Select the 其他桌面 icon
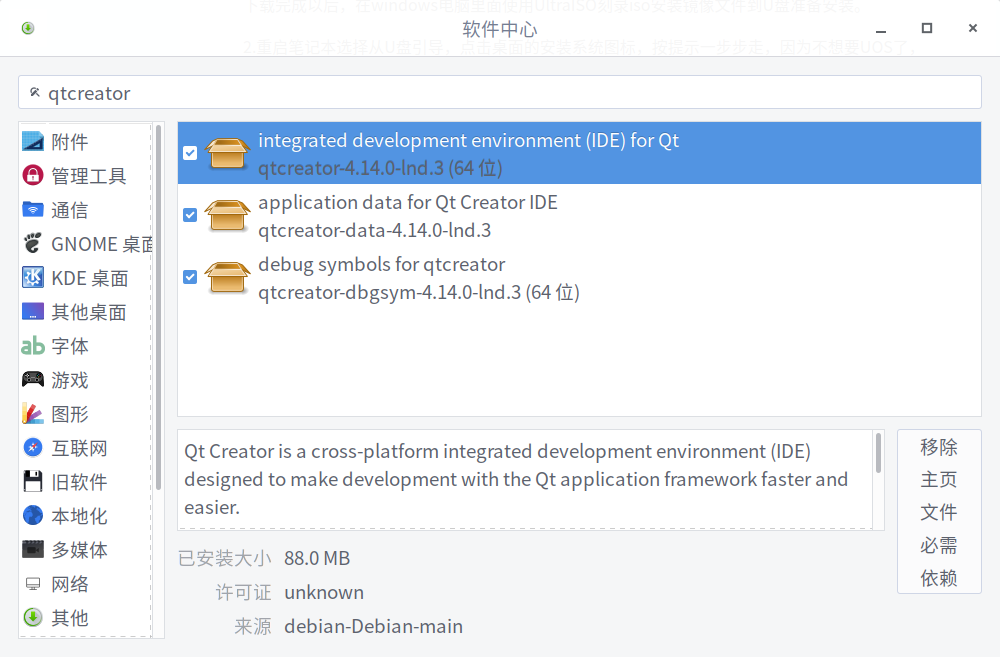1000x657 pixels. tap(33, 311)
